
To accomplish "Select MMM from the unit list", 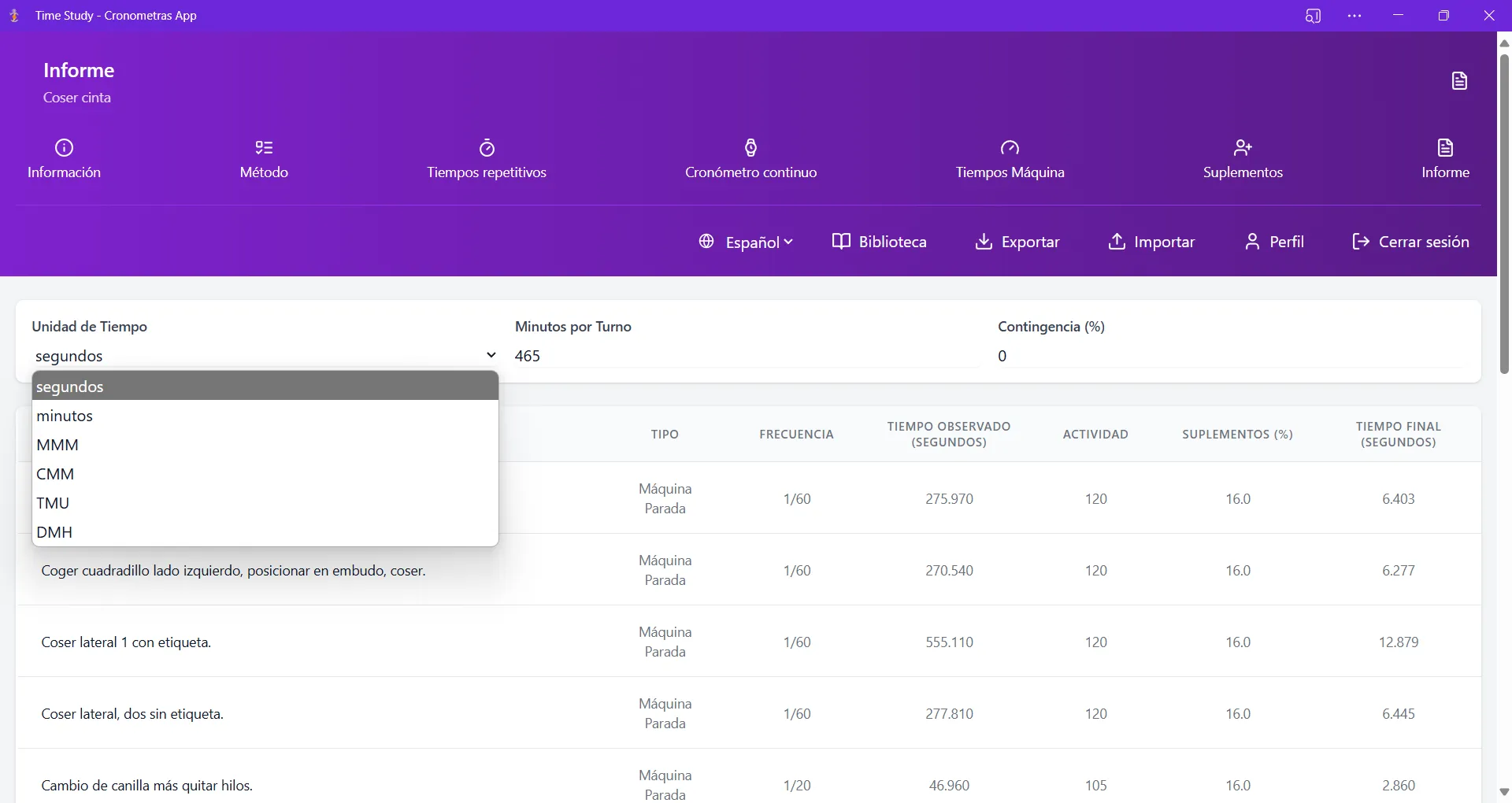I will coord(265,445).
